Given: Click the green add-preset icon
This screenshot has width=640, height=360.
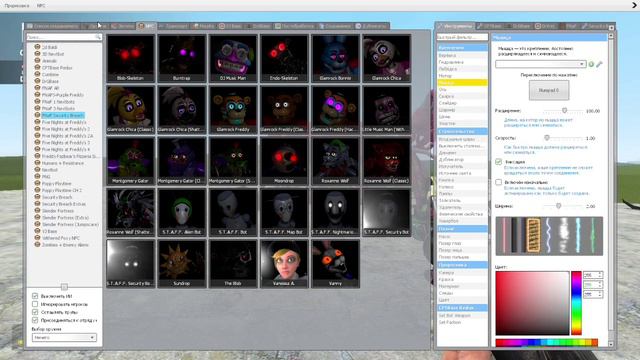Looking at the screenshot, I should point(591,64).
